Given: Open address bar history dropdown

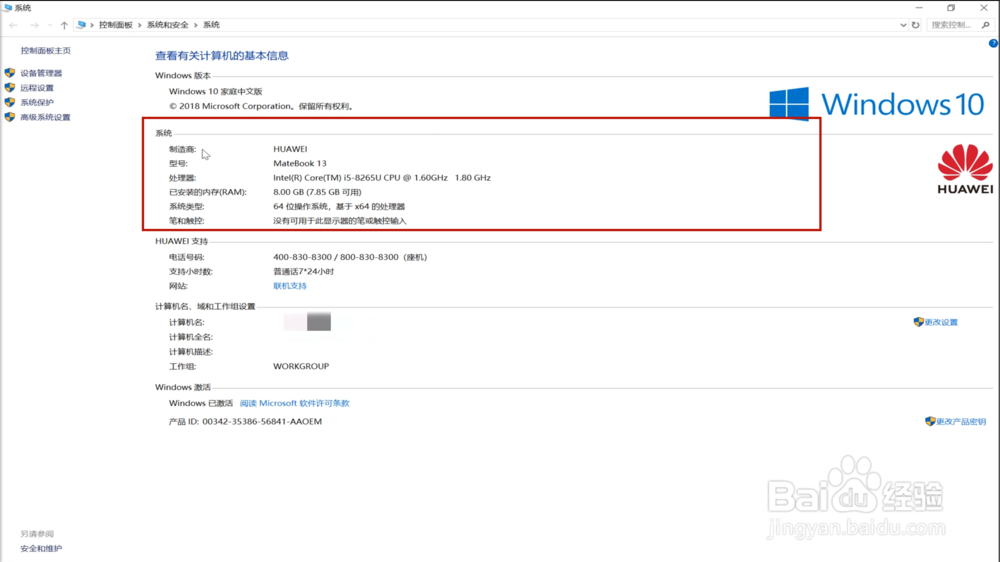Looking at the screenshot, I should coord(903,25).
